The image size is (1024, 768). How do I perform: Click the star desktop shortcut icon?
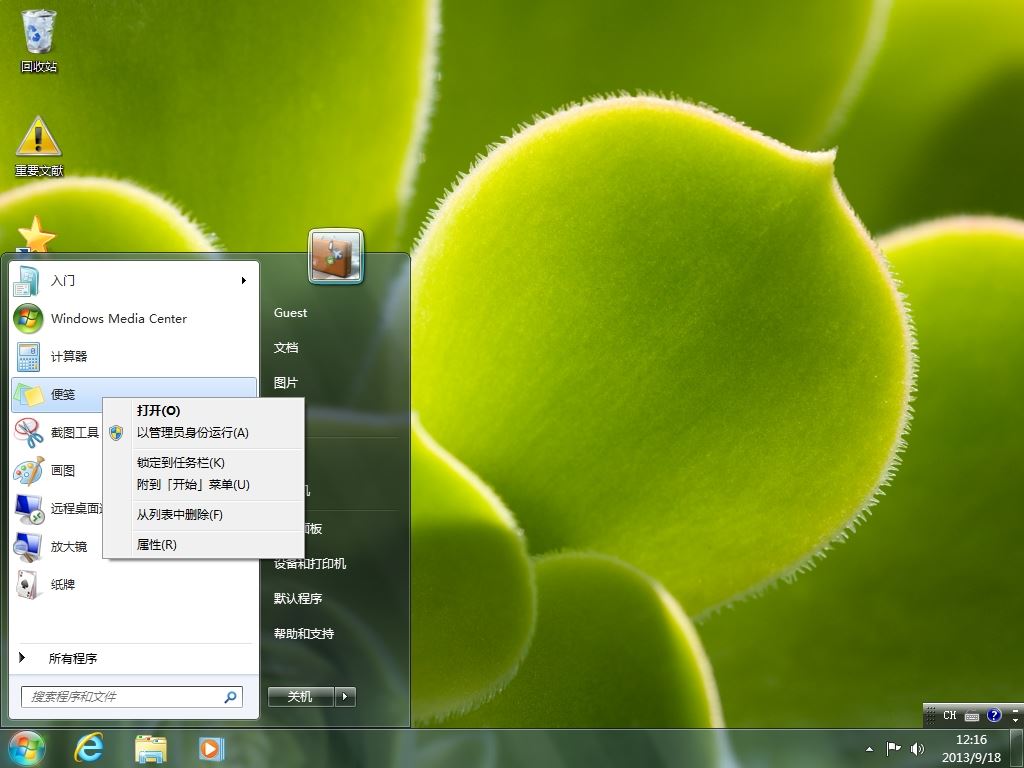[x=36, y=235]
